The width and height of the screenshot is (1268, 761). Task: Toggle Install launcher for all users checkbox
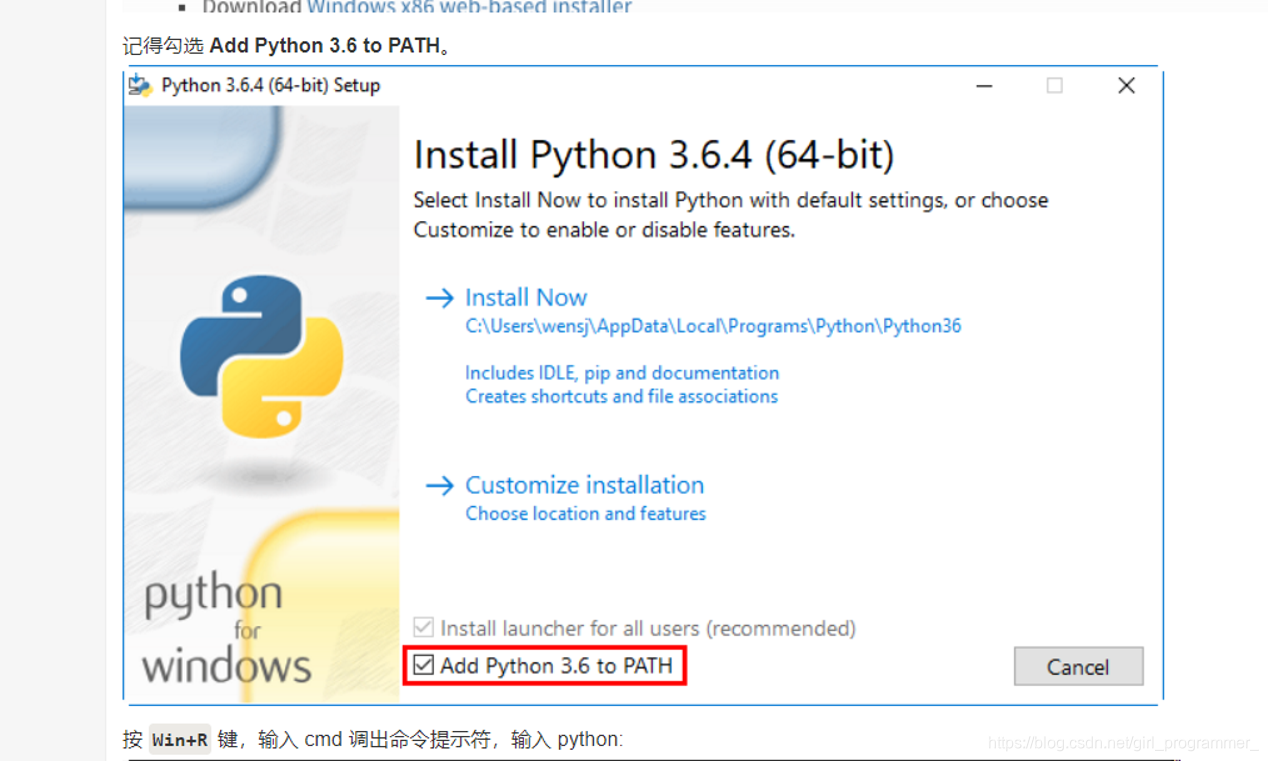[424, 628]
